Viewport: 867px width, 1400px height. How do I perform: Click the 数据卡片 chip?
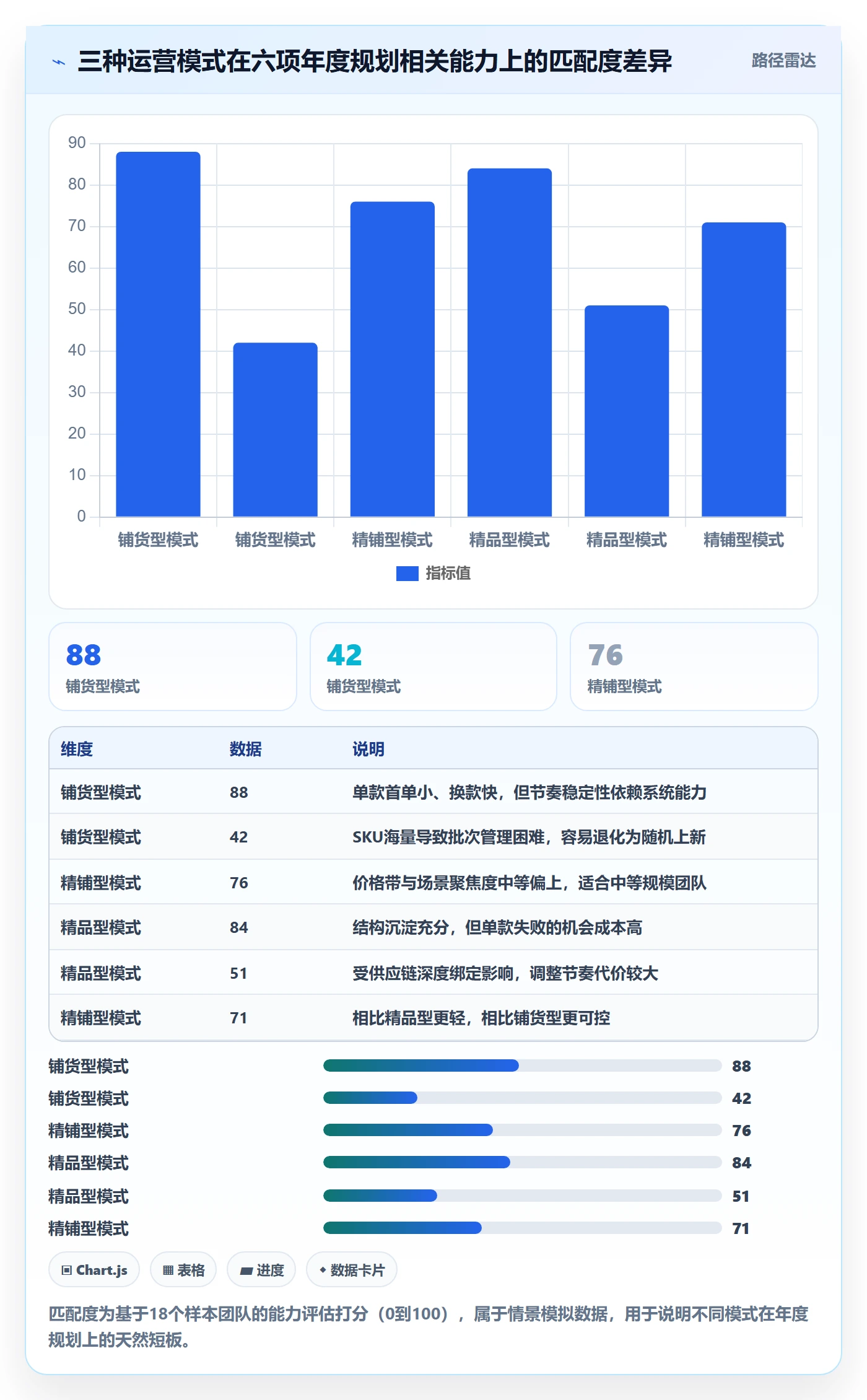[x=352, y=1270]
